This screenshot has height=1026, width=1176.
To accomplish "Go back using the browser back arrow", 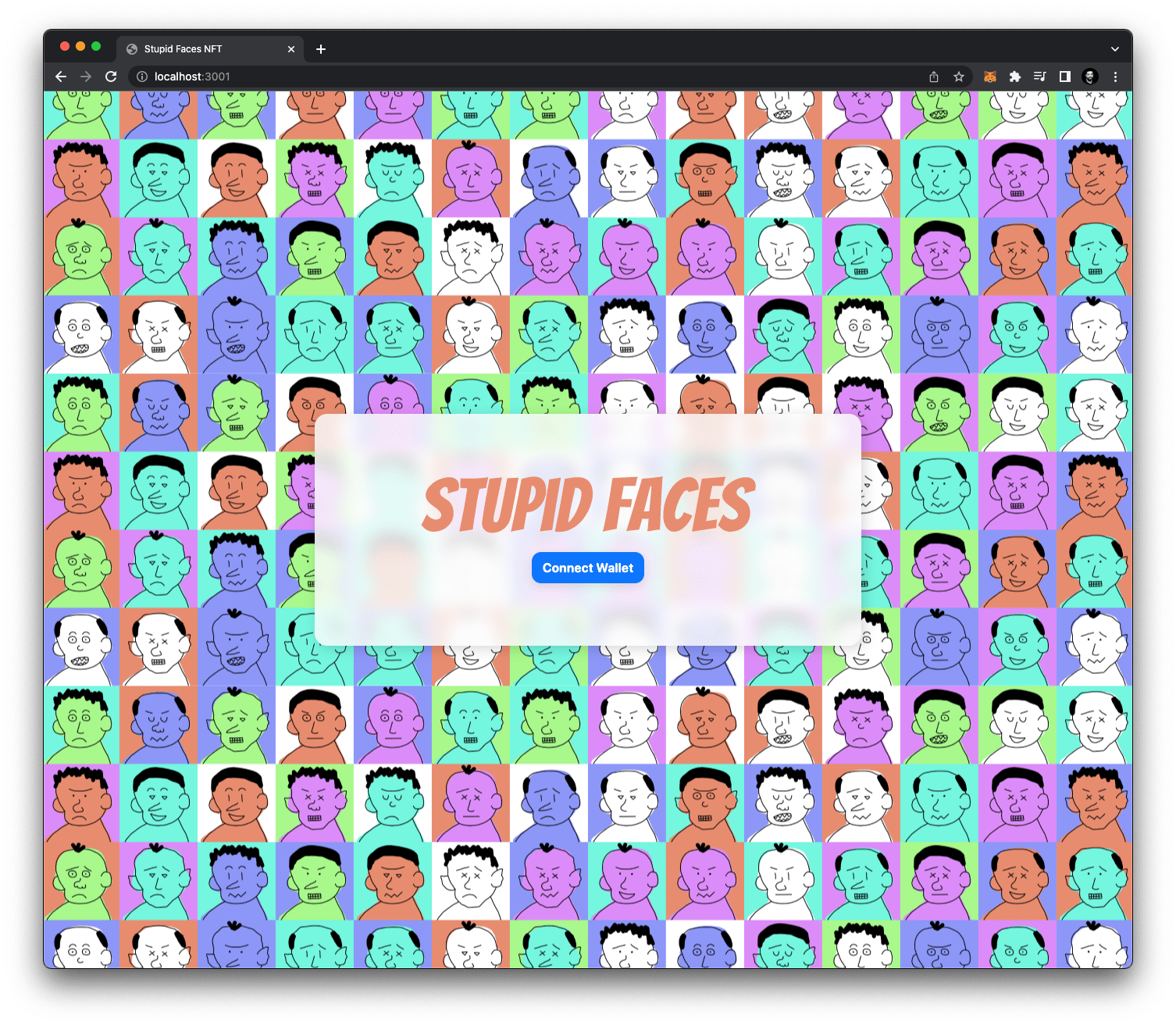I will 61,77.
